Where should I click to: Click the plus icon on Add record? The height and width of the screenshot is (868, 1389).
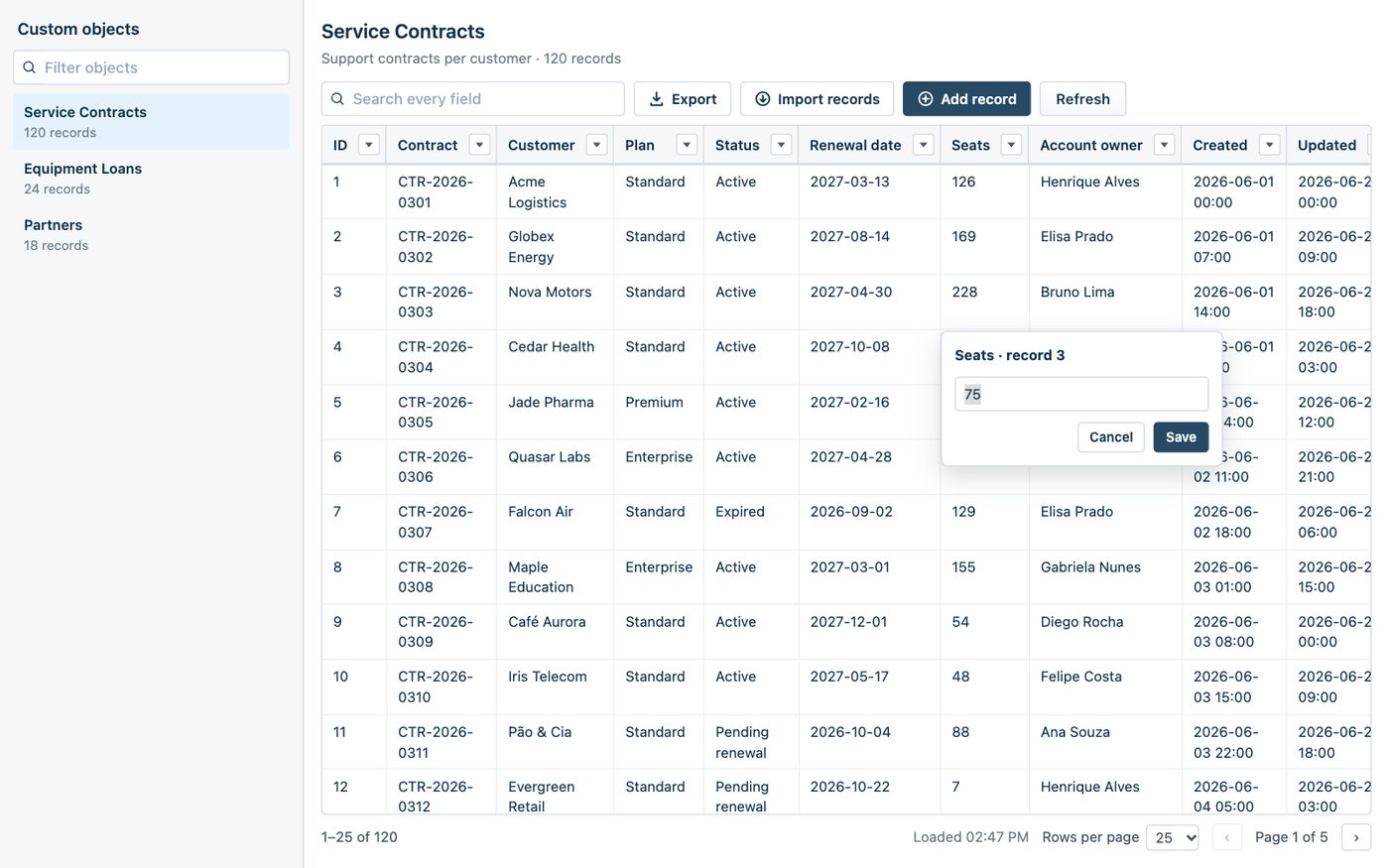(926, 99)
